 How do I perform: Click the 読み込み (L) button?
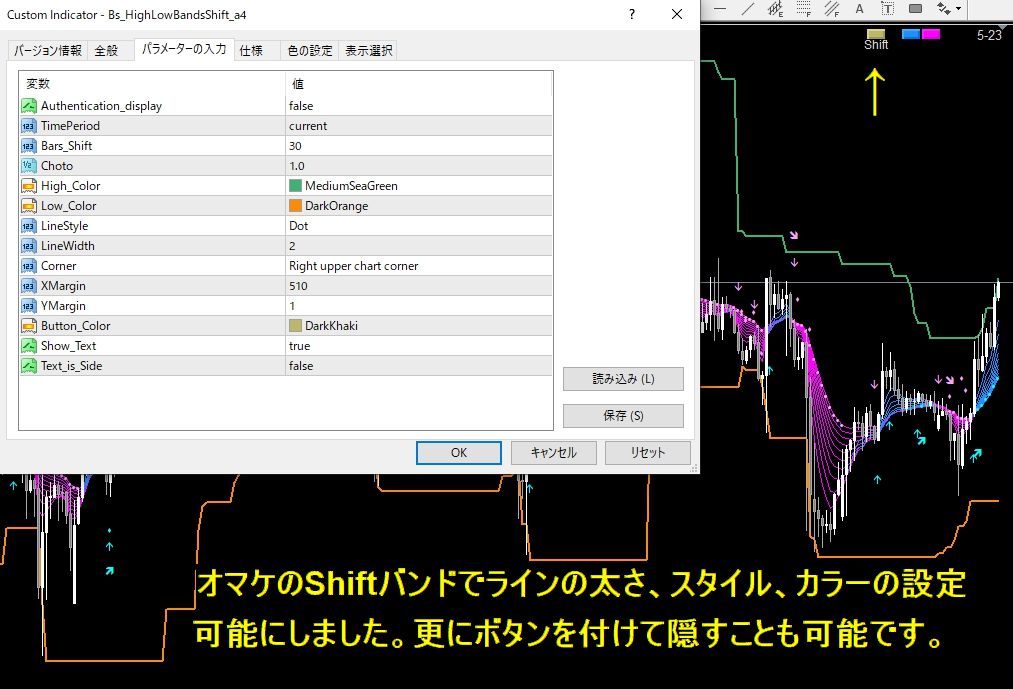623,379
